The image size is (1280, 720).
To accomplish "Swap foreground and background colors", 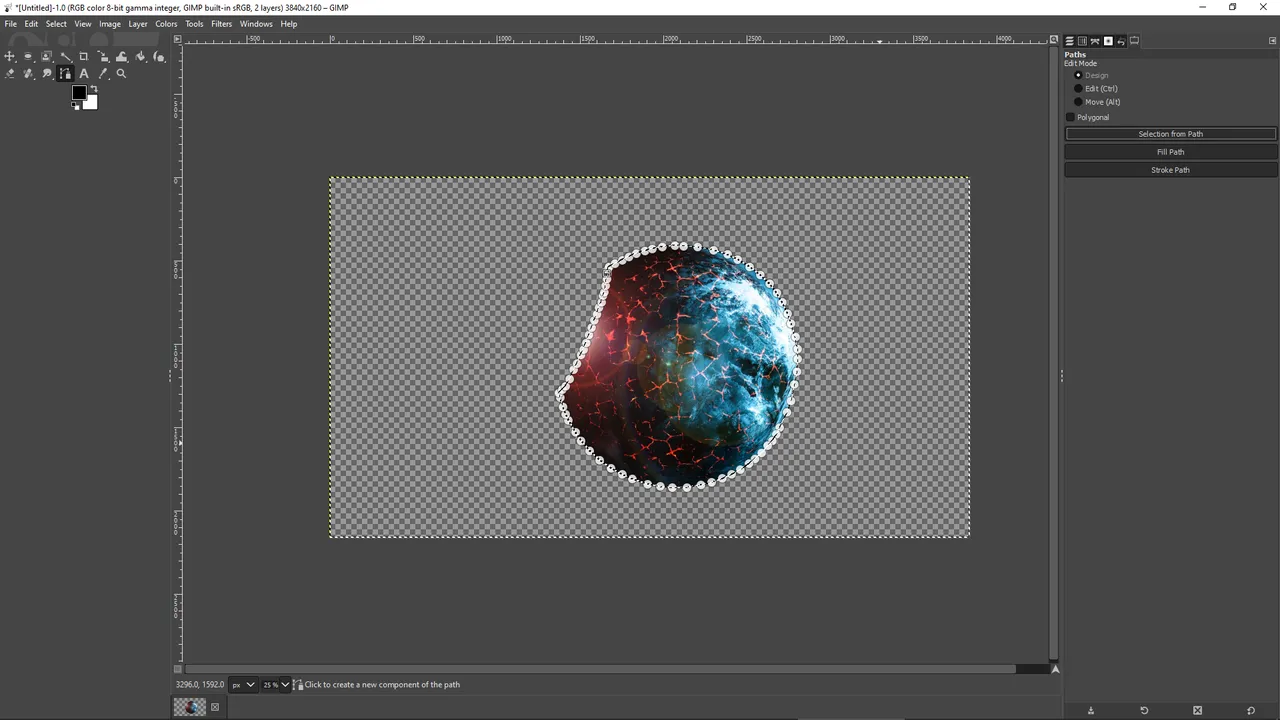I will click(x=94, y=88).
